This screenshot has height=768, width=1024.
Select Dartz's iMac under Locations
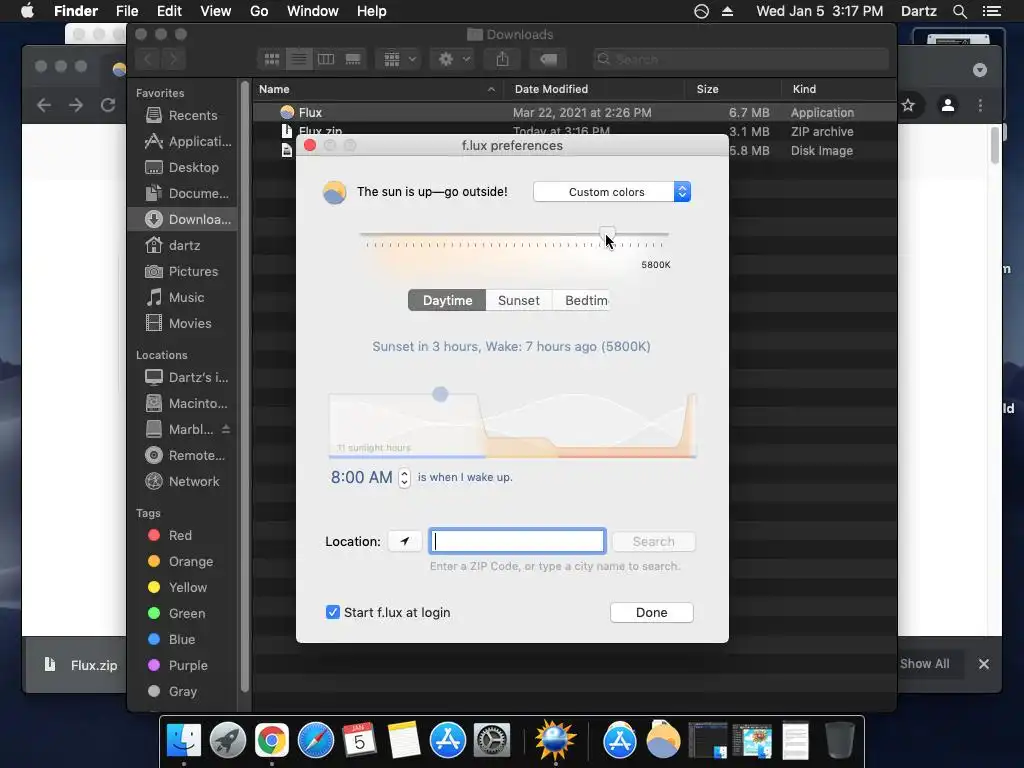click(182, 377)
